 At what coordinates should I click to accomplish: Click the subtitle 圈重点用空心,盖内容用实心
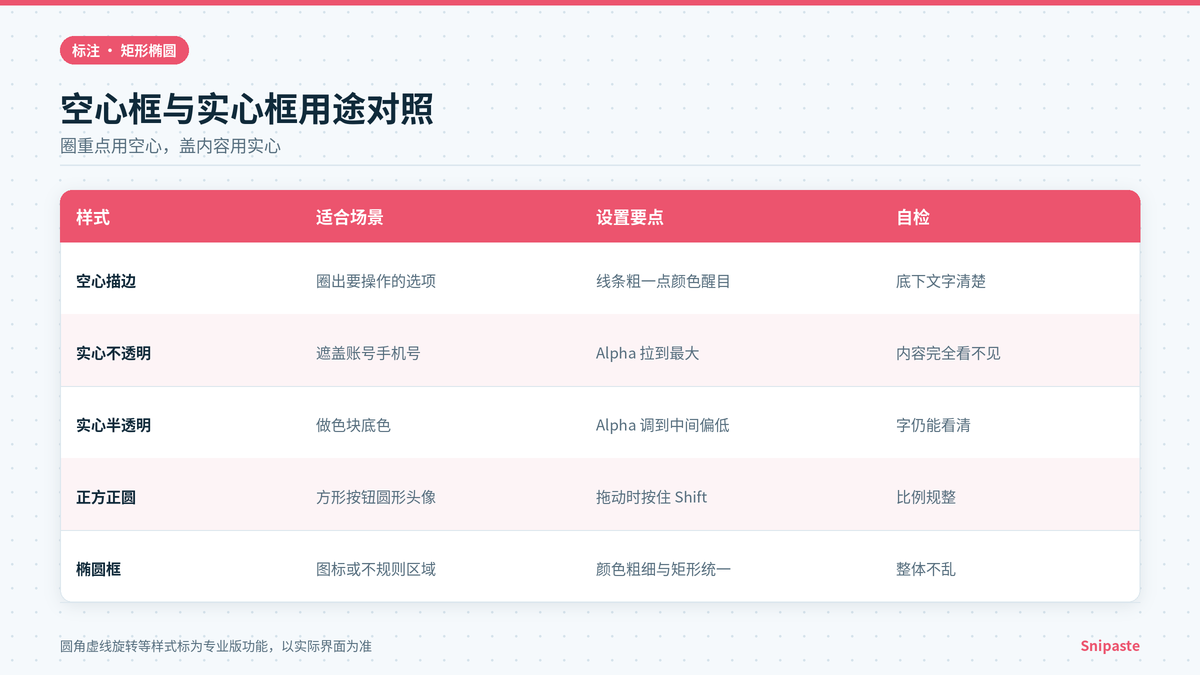click(171, 146)
